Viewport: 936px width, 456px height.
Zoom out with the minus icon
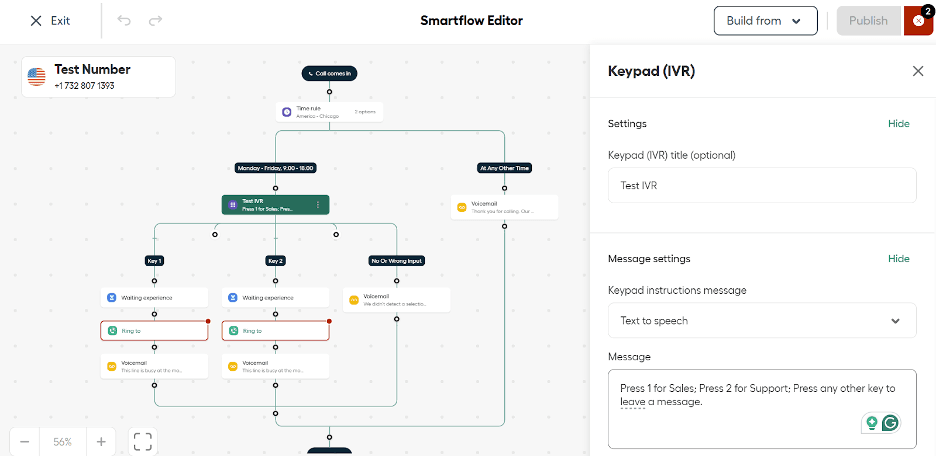tap(24, 441)
